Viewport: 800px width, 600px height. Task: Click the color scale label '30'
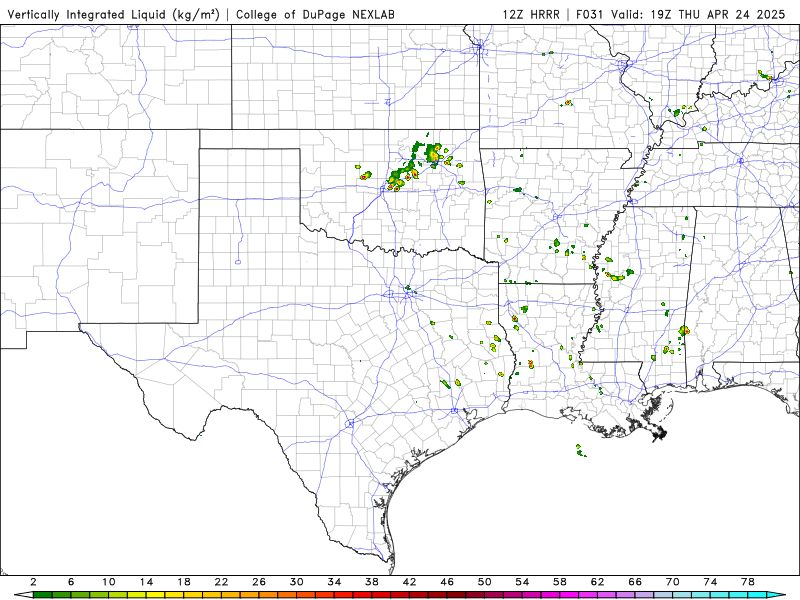(x=296, y=582)
